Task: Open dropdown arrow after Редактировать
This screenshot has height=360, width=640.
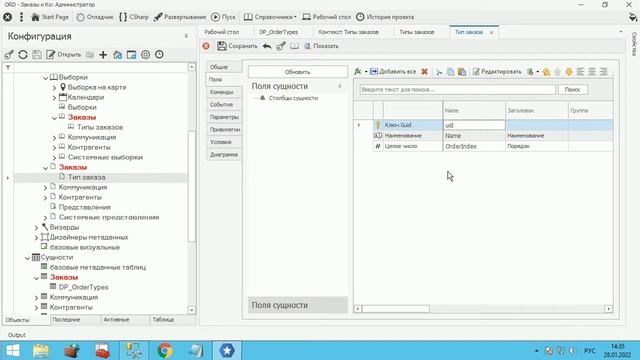Action: point(538,72)
